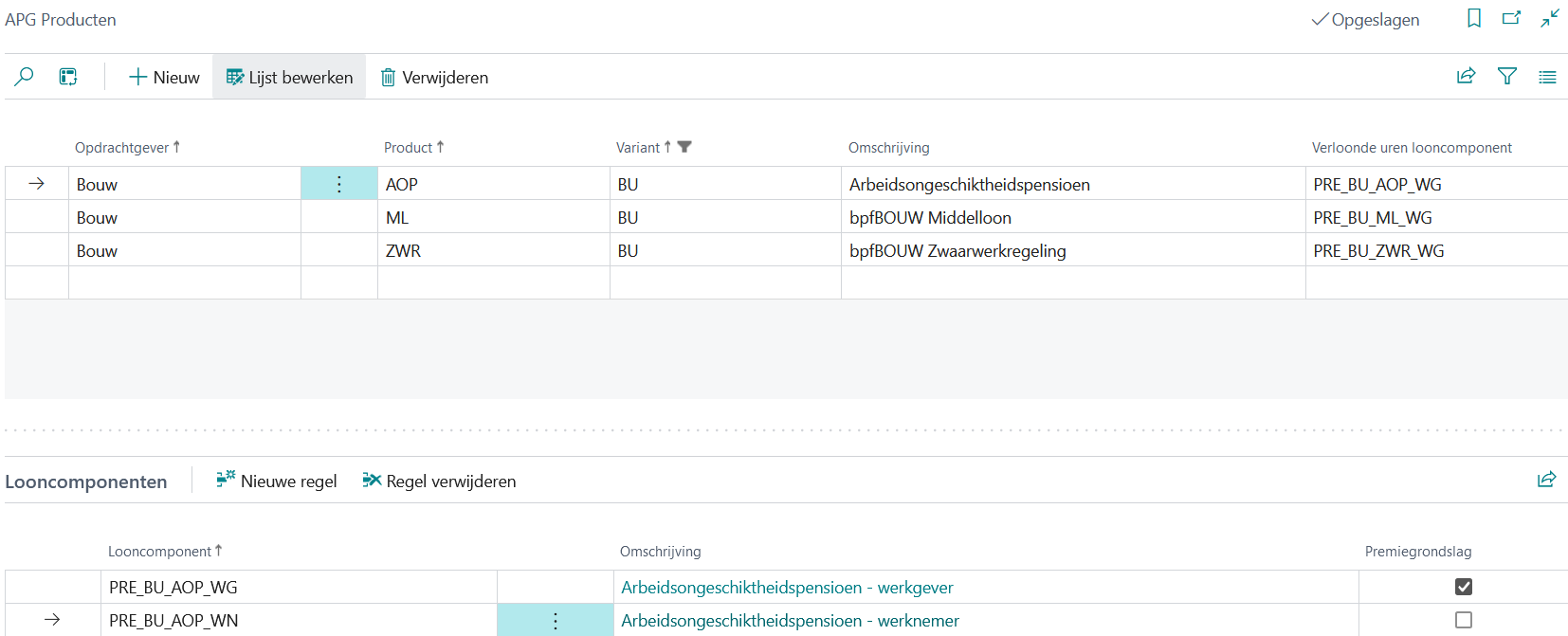Open page in new window icon
Screen dimensions: 1568x636
click(x=1511, y=19)
